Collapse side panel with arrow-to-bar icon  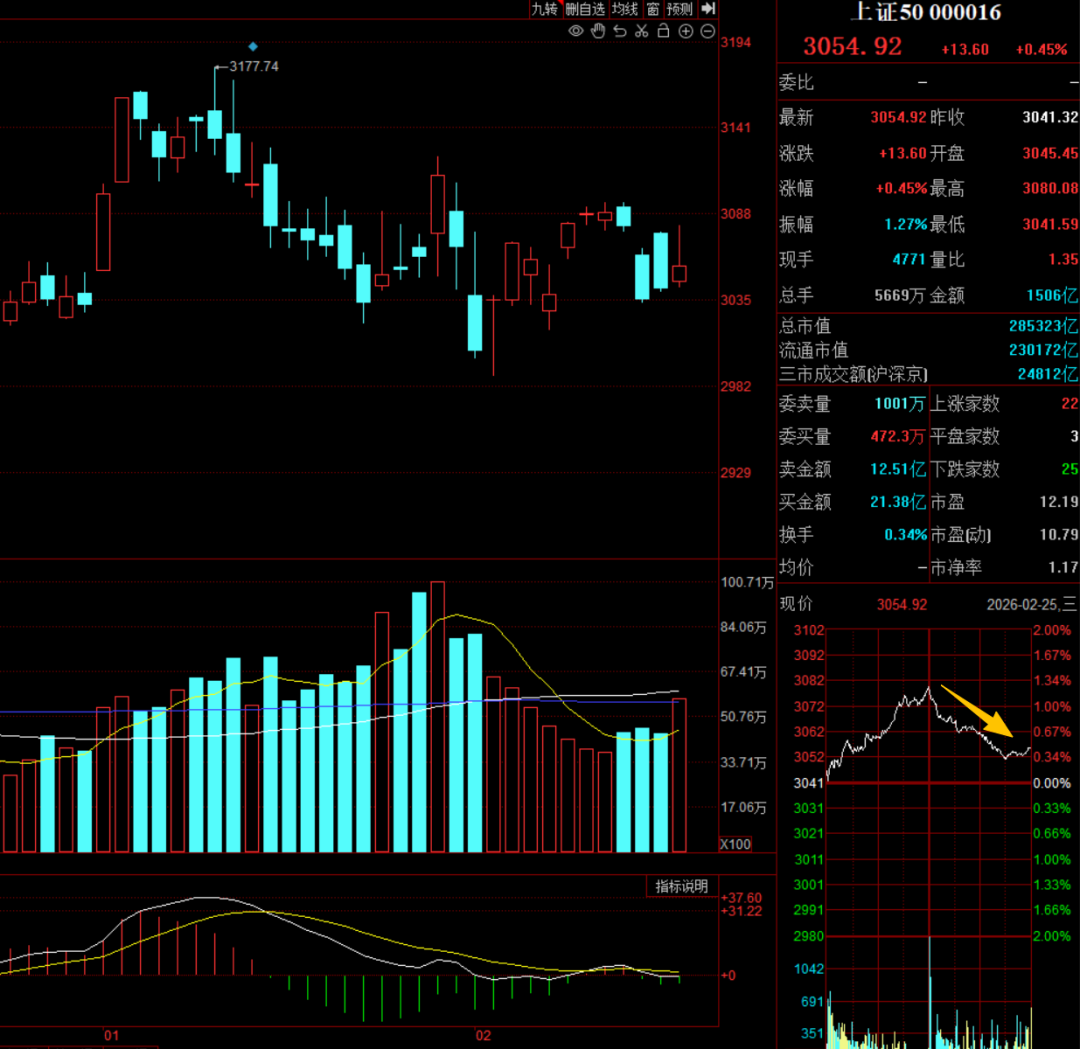(709, 8)
